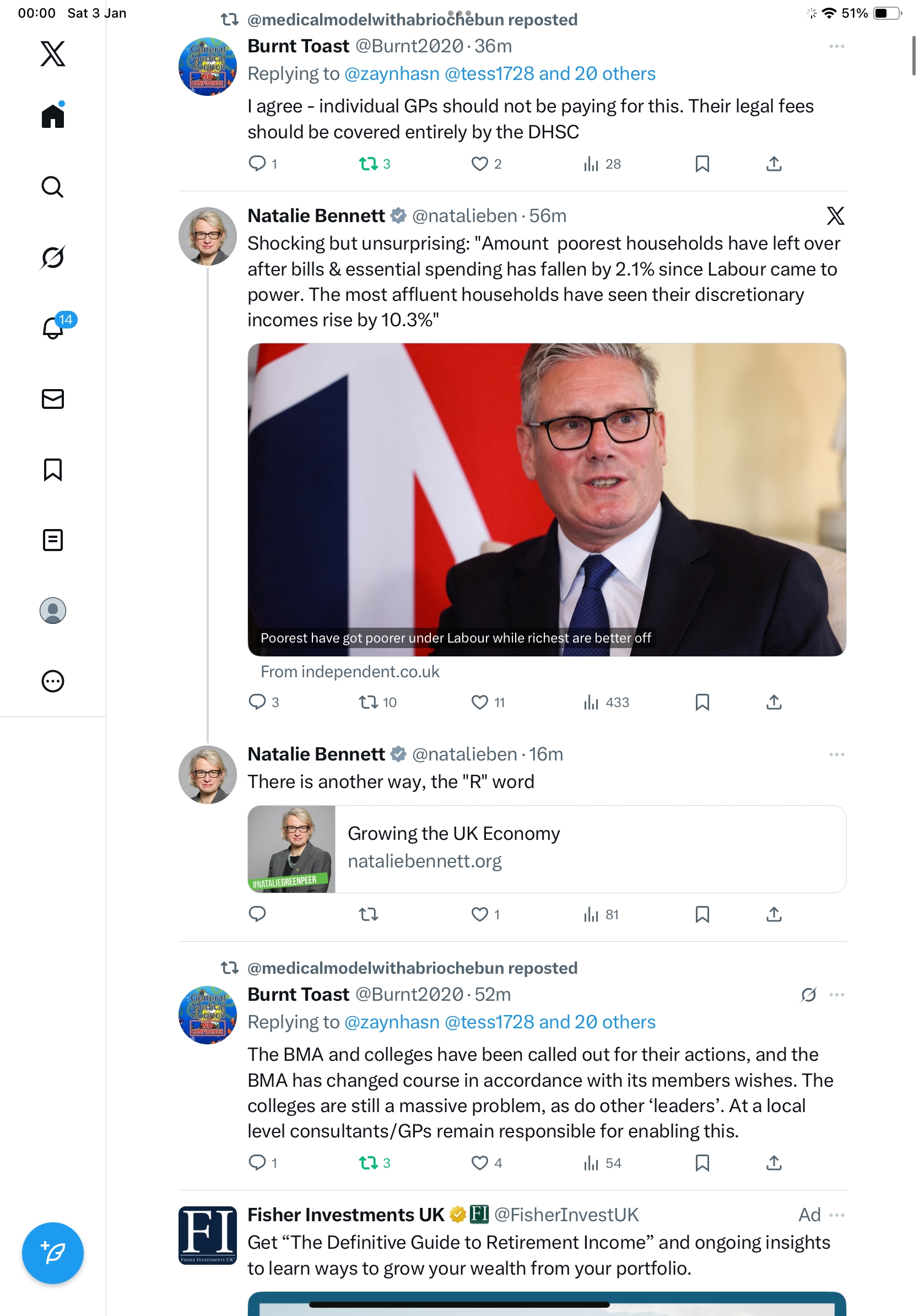
Task: Go to Home timeline icon
Action: [x=53, y=116]
